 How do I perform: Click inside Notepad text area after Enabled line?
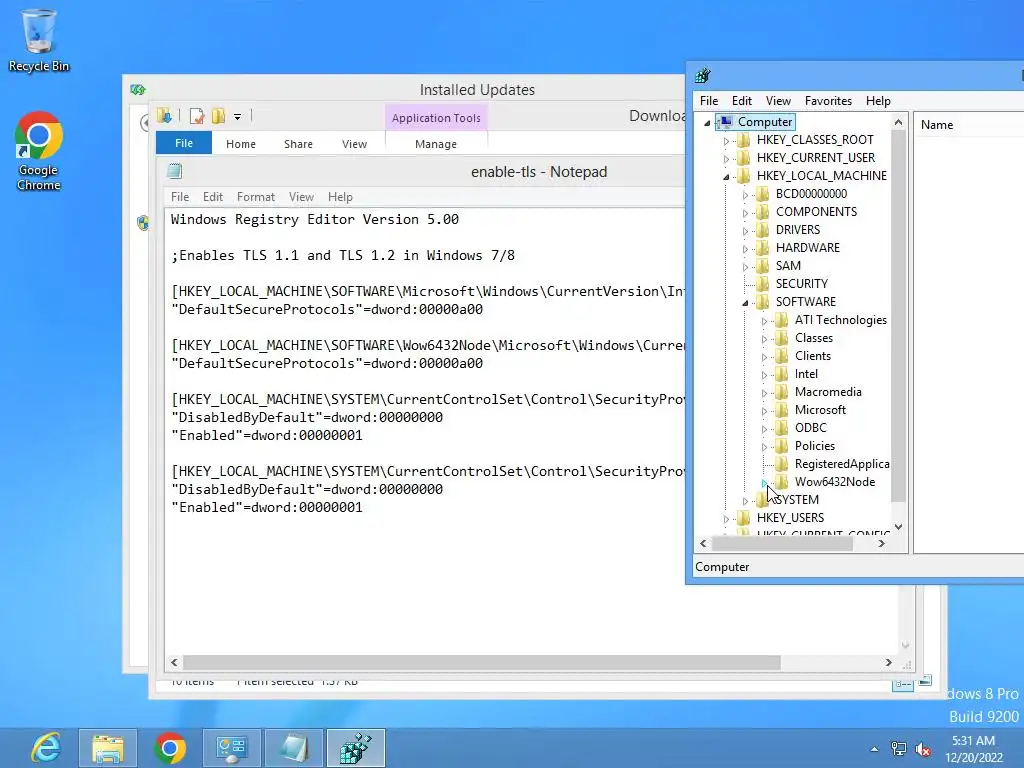coord(364,507)
